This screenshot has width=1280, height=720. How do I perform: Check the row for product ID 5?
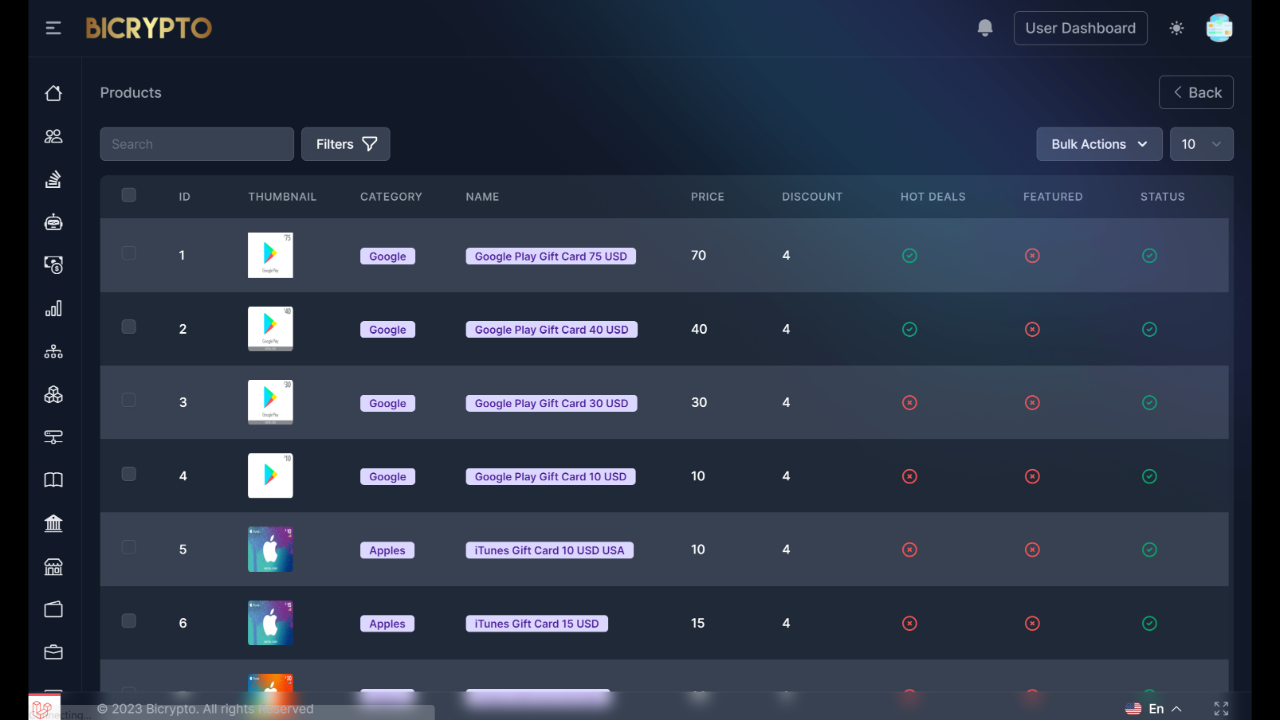click(x=129, y=547)
